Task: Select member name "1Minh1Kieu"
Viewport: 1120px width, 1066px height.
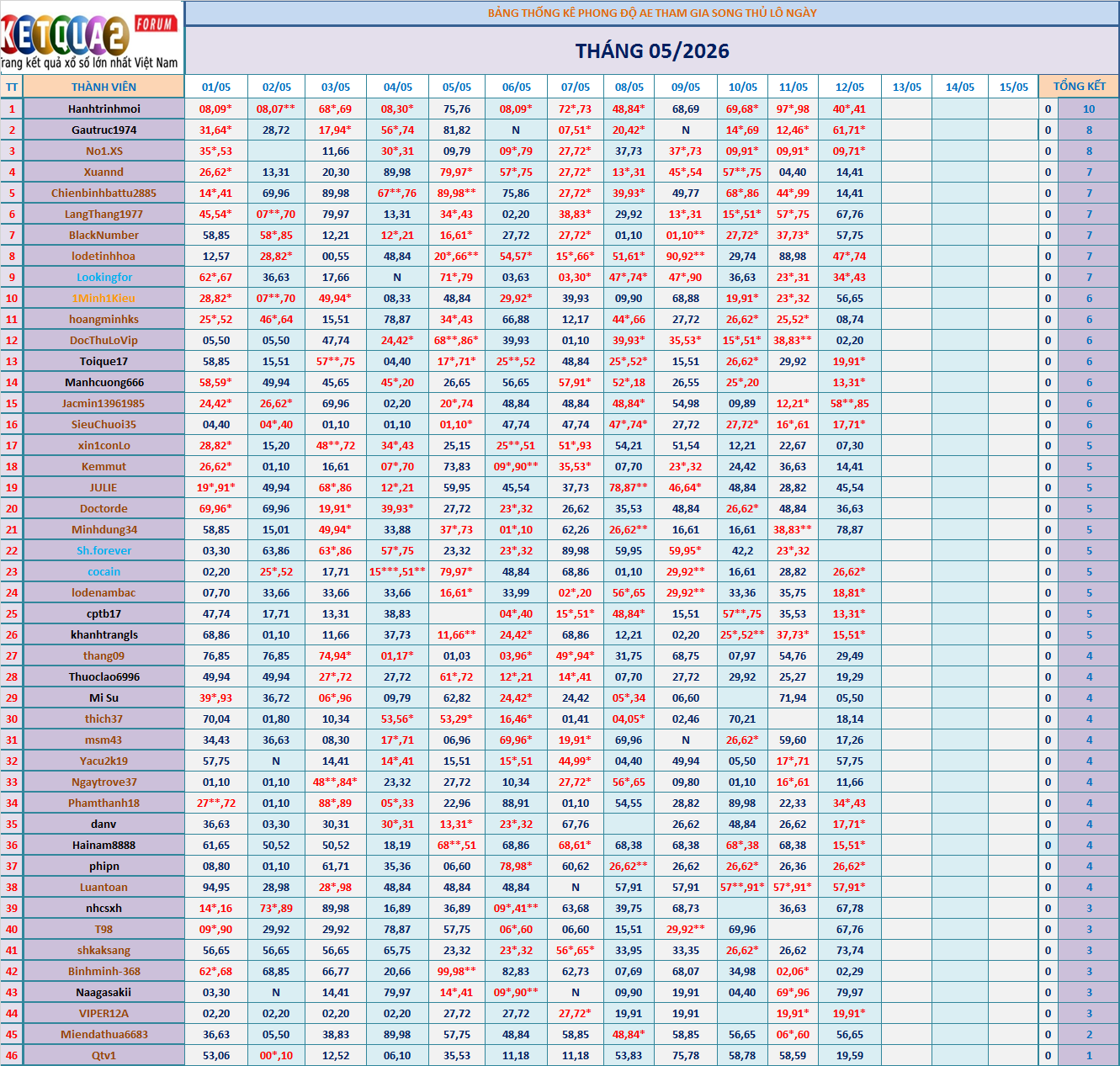Action: click(x=104, y=298)
